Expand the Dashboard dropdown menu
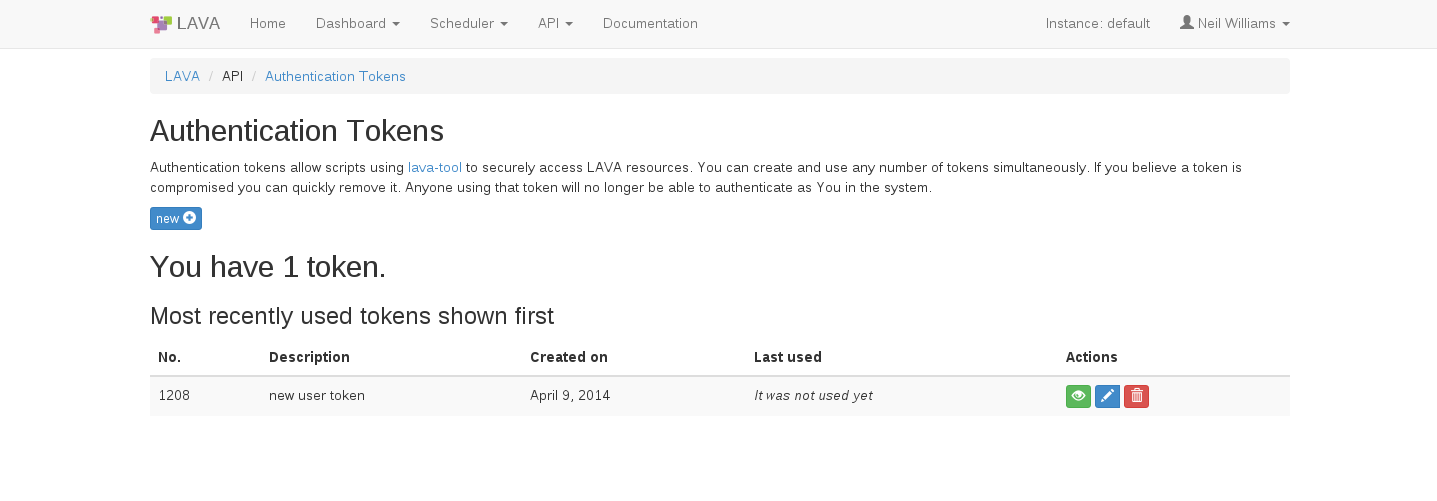 357,23
